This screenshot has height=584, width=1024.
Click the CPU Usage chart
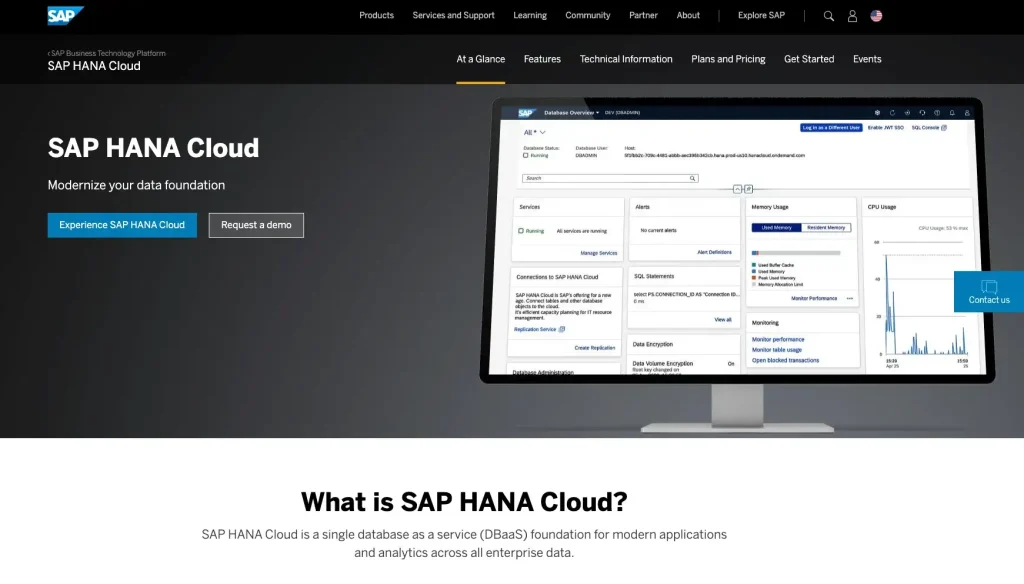[x=921, y=299]
